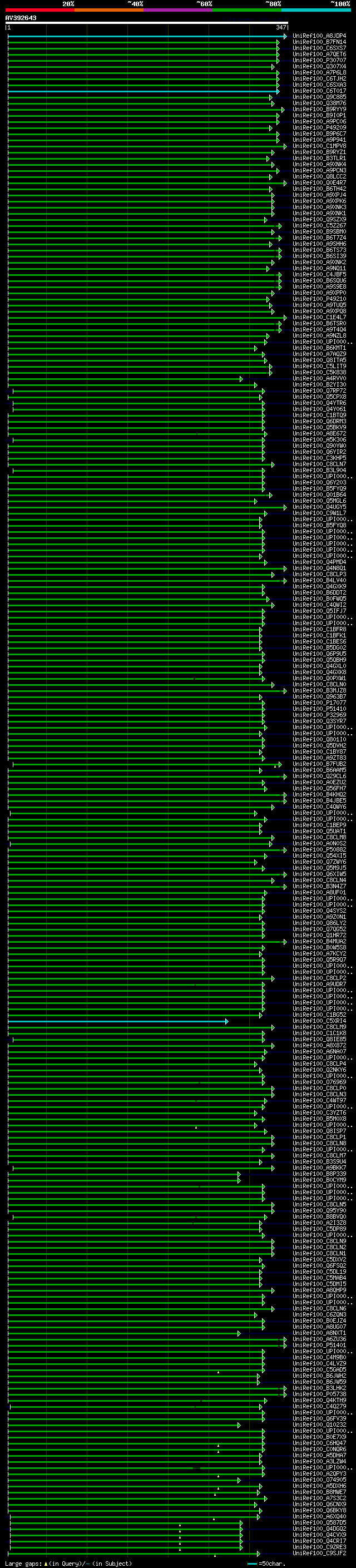Click label UniRef100_B3TLR1

(319, 159)
